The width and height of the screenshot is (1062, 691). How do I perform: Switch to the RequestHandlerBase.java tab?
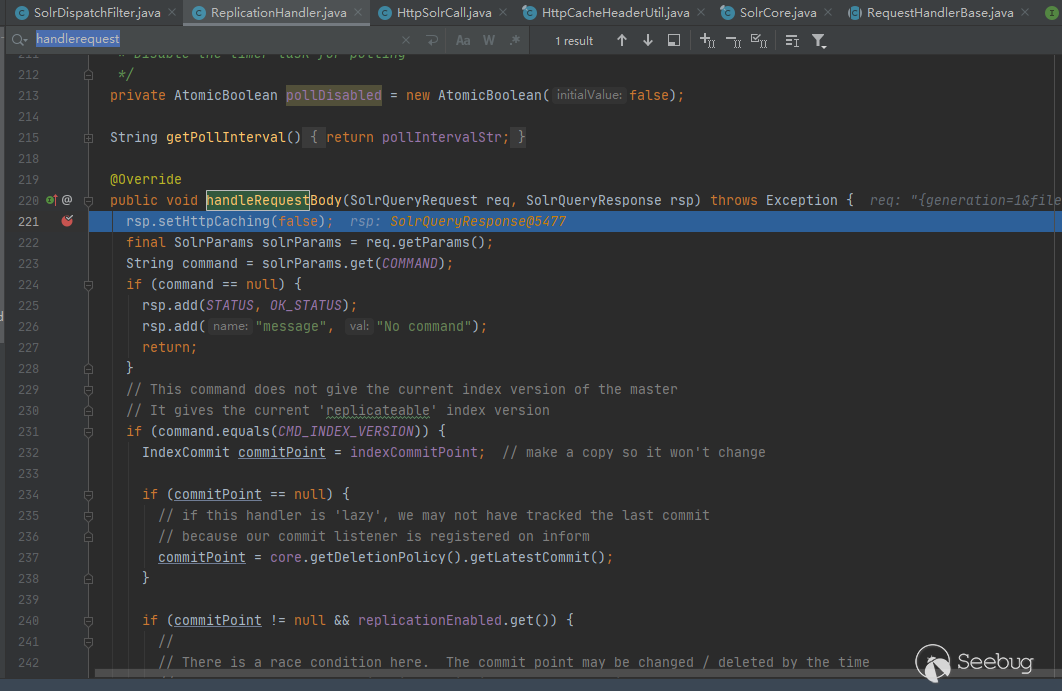pyautogui.click(x=939, y=13)
